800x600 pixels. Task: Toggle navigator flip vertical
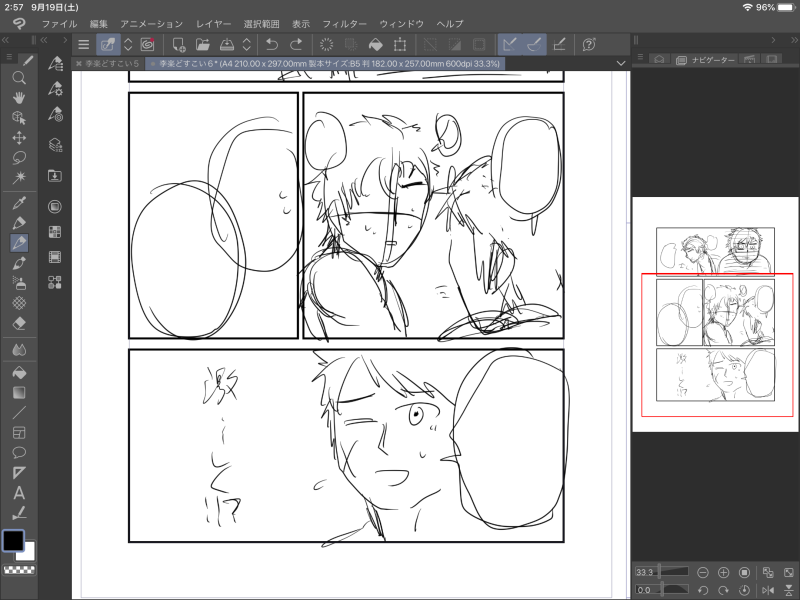(x=789, y=590)
